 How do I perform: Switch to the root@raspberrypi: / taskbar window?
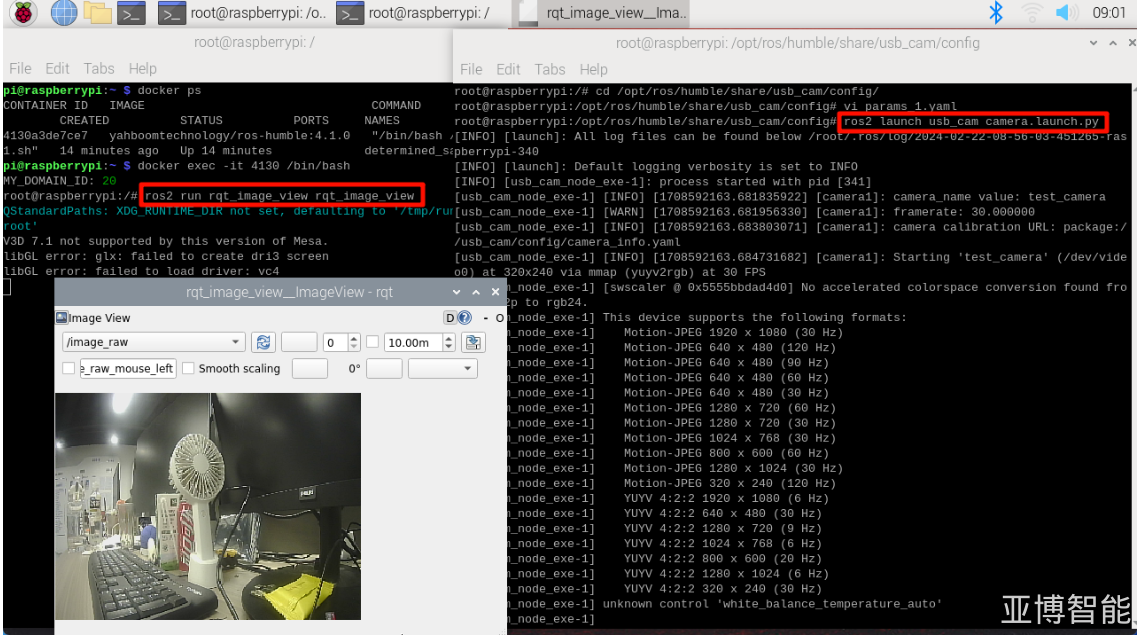(413, 12)
